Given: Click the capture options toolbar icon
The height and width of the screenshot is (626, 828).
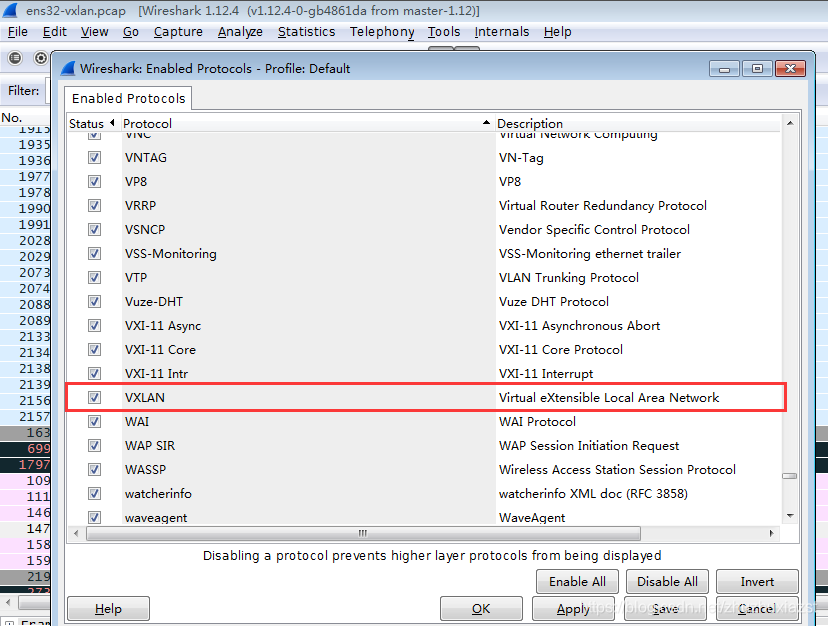Looking at the screenshot, I should (x=40, y=58).
